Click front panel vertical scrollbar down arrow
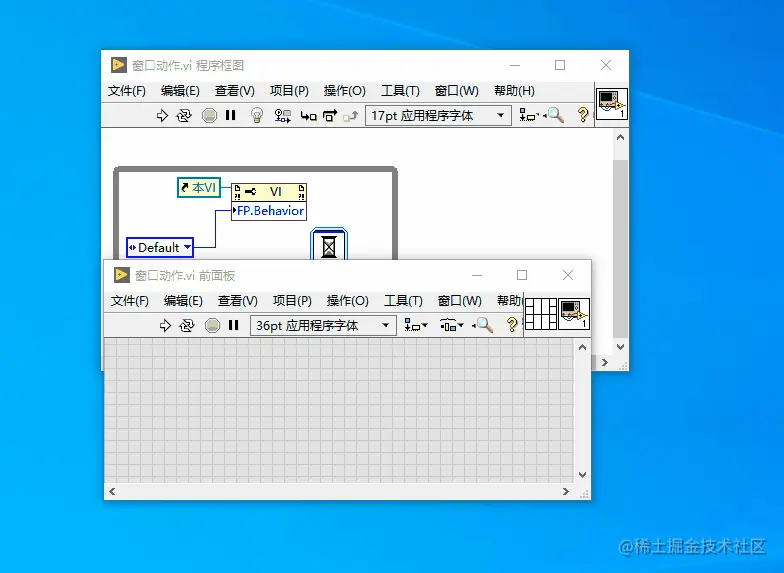This screenshot has width=784, height=573. coord(582,474)
